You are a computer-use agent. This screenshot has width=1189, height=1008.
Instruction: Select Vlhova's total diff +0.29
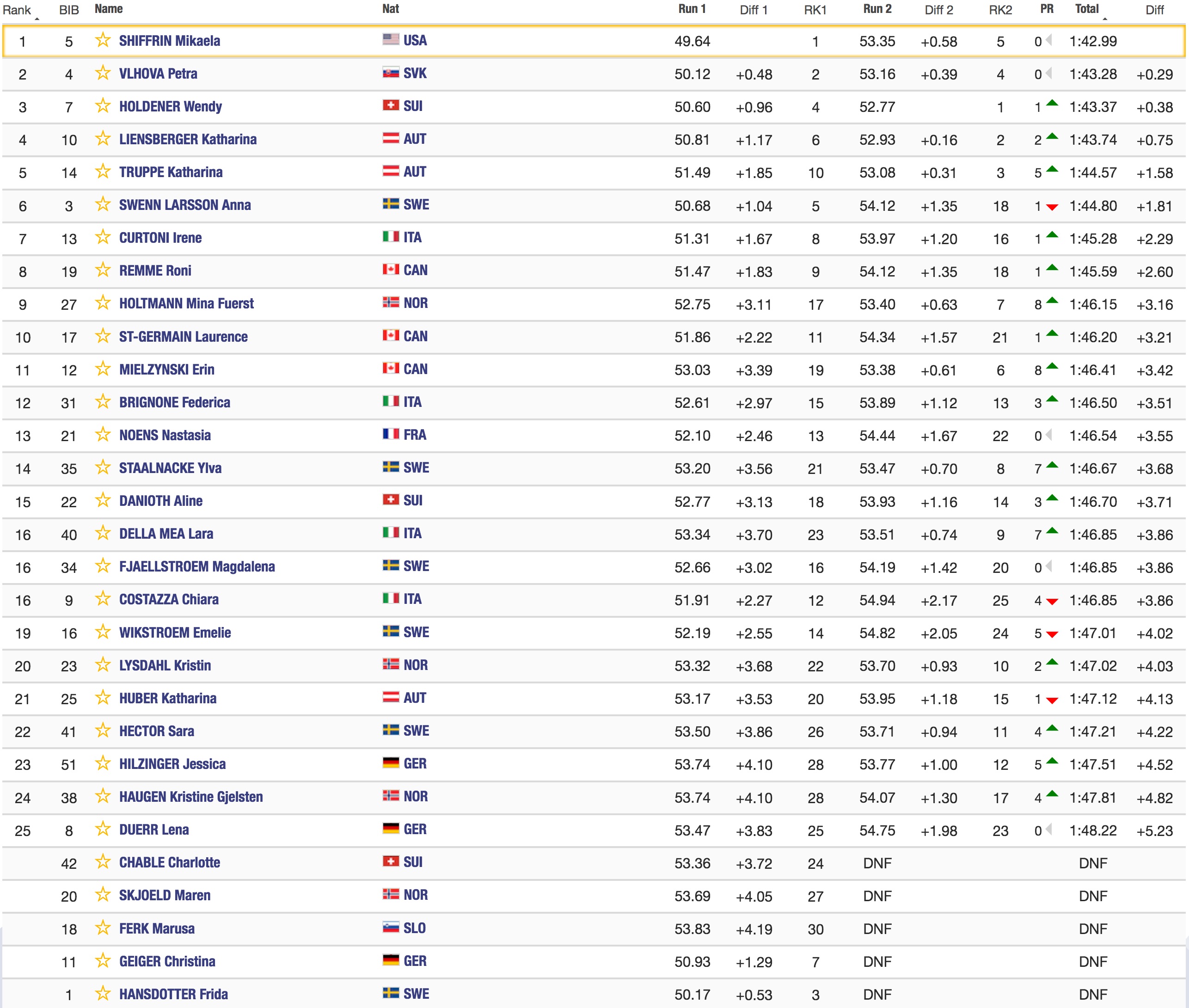tap(1154, 74)
